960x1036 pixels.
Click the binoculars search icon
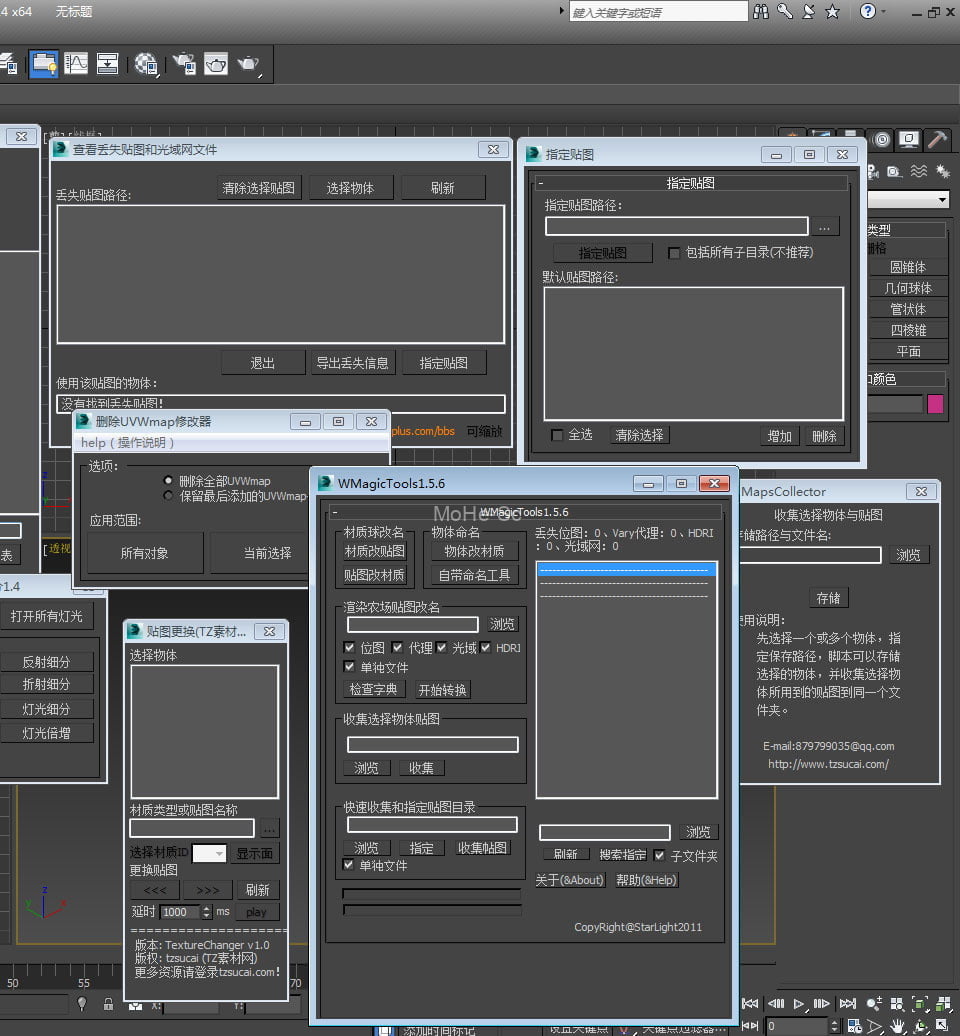pyautogui.click(x=762, y=12)
